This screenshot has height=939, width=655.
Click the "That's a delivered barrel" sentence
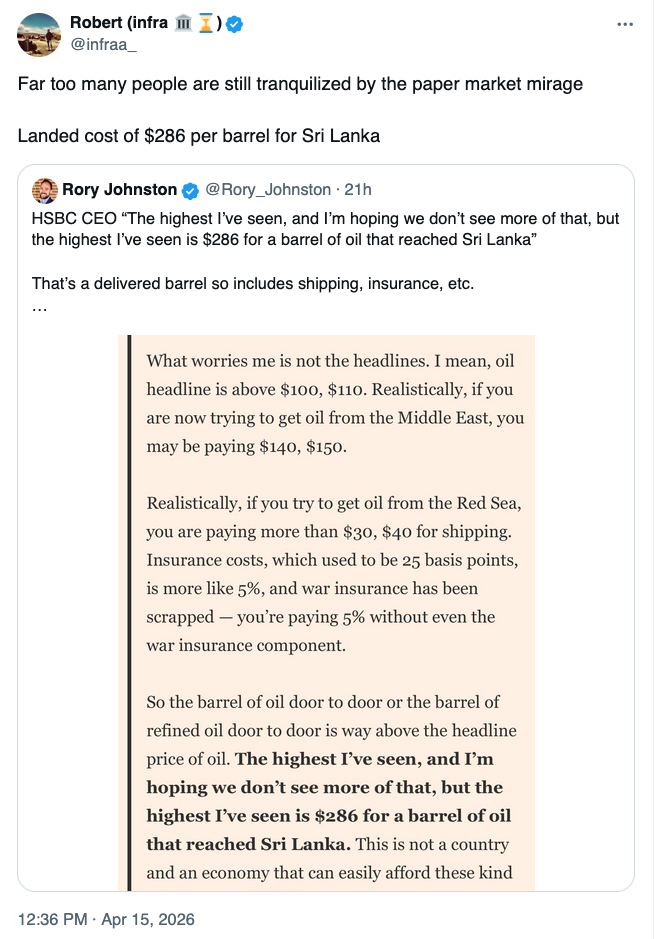click(x=252, y=283)
